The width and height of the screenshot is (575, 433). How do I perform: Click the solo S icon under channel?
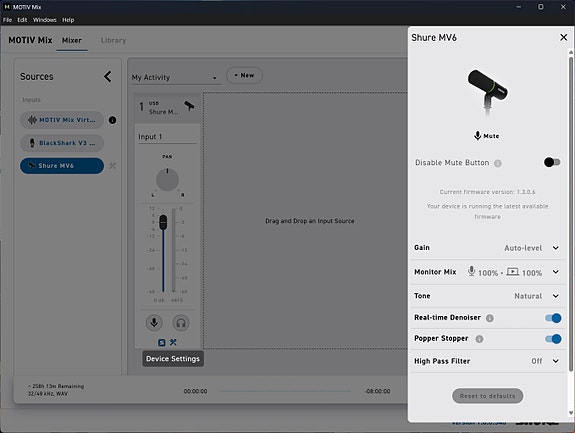click(161, 342)
